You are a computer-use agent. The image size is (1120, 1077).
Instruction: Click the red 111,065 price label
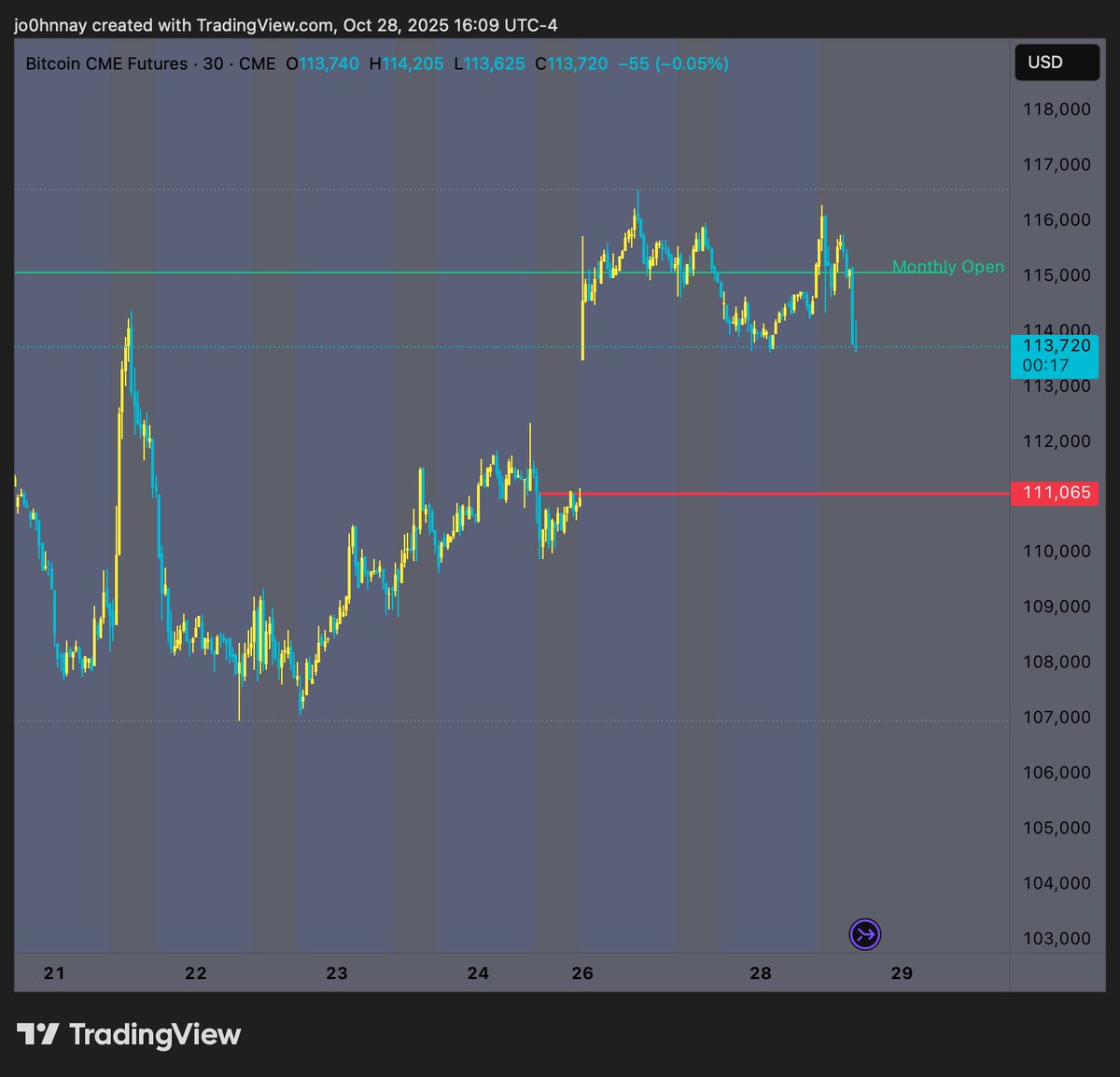pos(1055,493)
